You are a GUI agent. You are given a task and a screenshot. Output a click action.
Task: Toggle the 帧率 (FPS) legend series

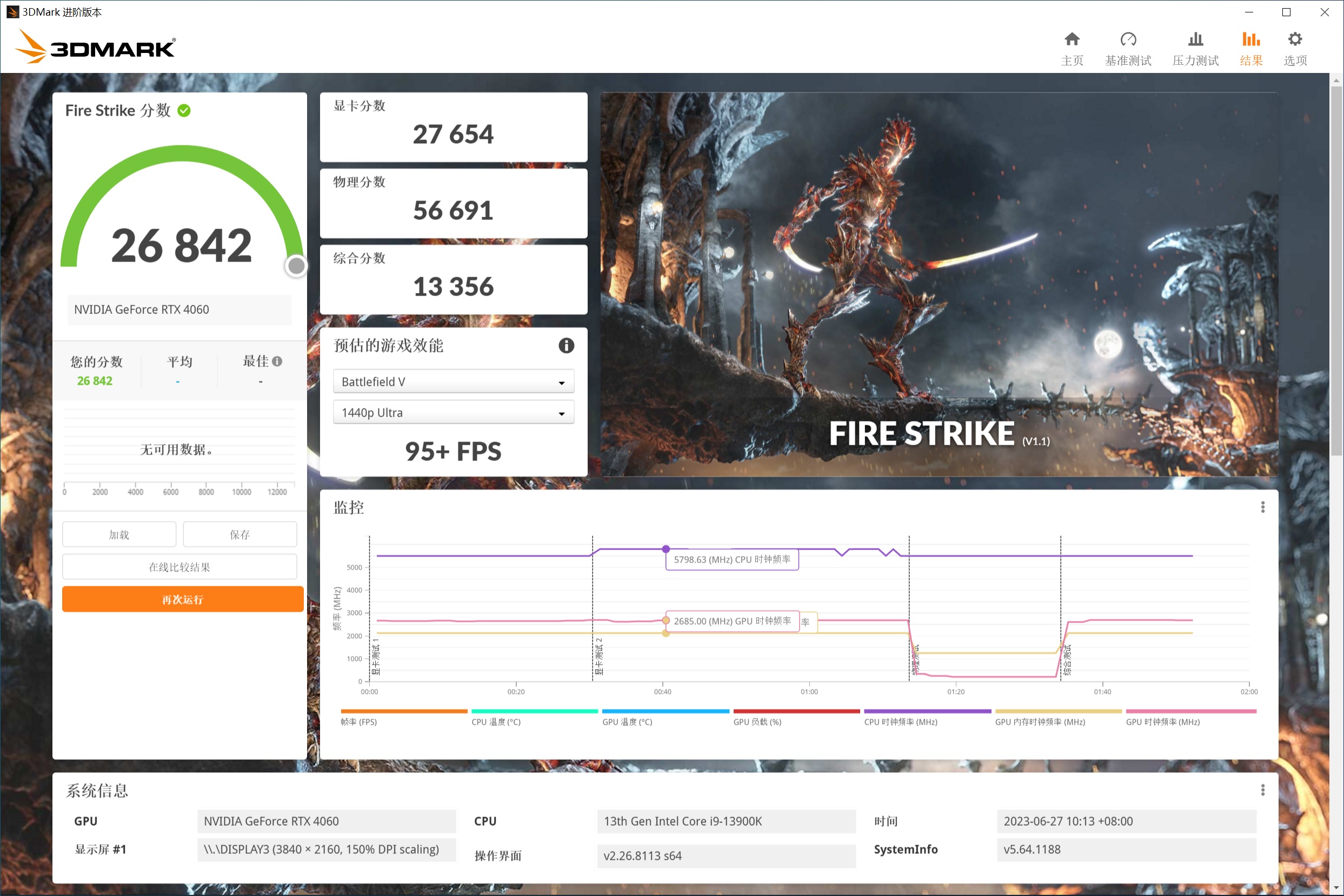(404, 718)
